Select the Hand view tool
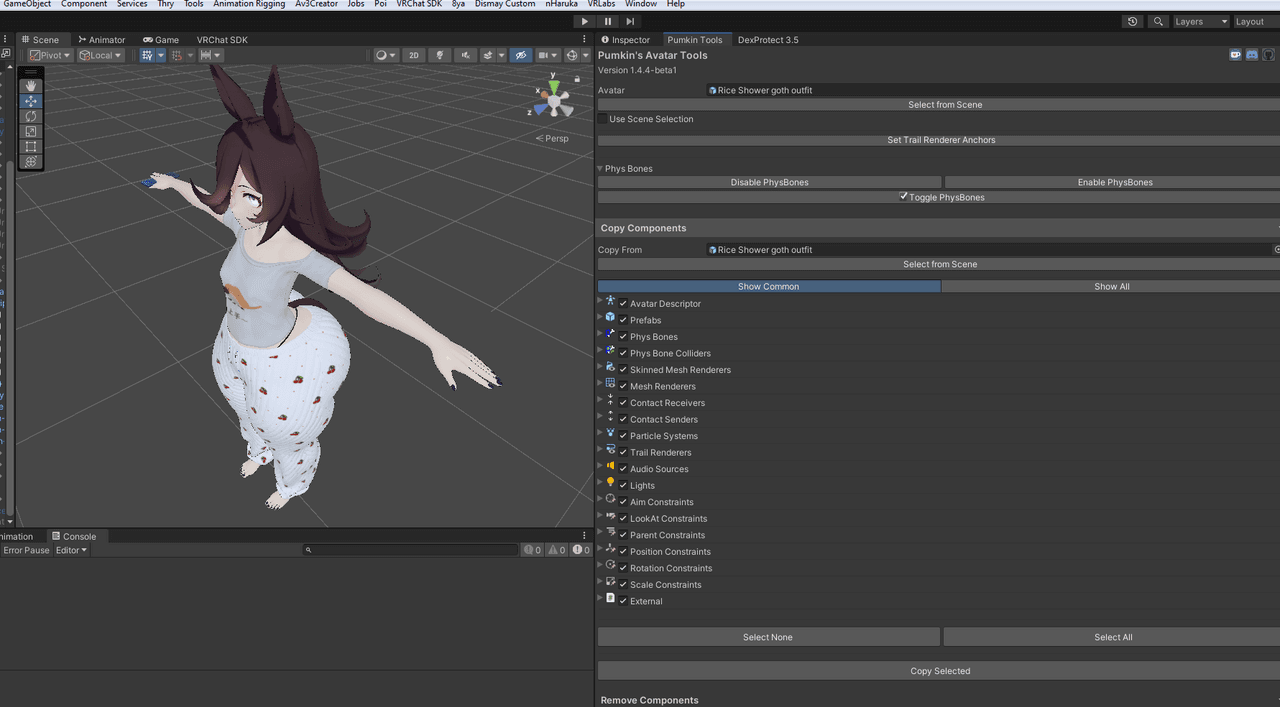This screenshot has height=707, width=1280. (31, 86)
